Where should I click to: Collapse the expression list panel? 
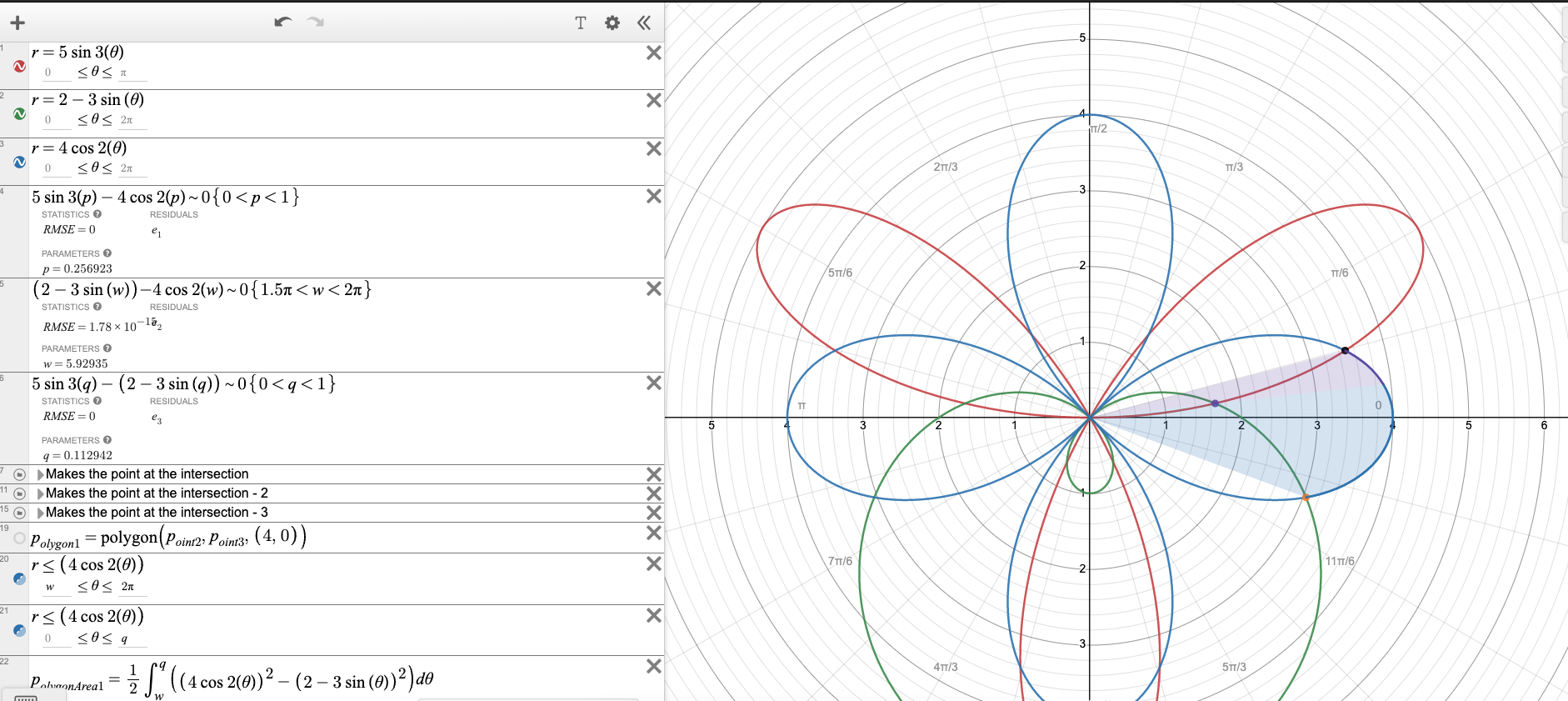pos(644,23)
